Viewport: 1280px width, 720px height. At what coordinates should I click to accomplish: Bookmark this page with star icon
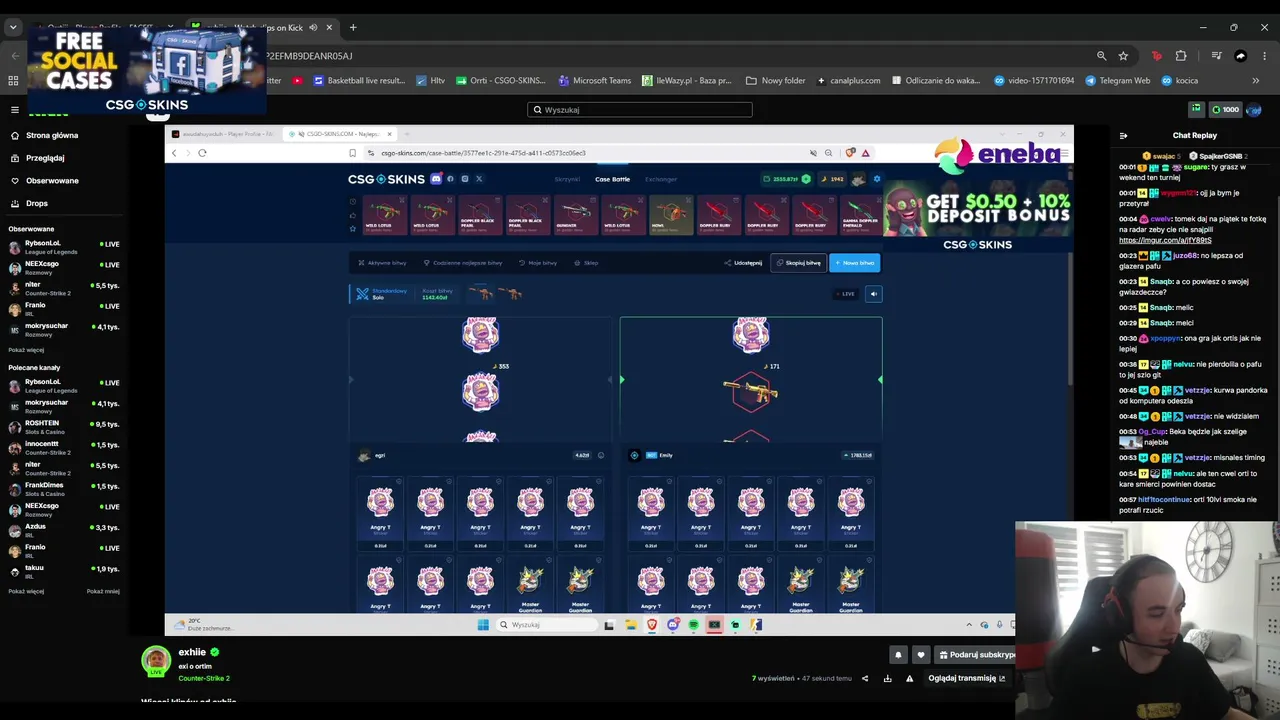(1123, 56)
